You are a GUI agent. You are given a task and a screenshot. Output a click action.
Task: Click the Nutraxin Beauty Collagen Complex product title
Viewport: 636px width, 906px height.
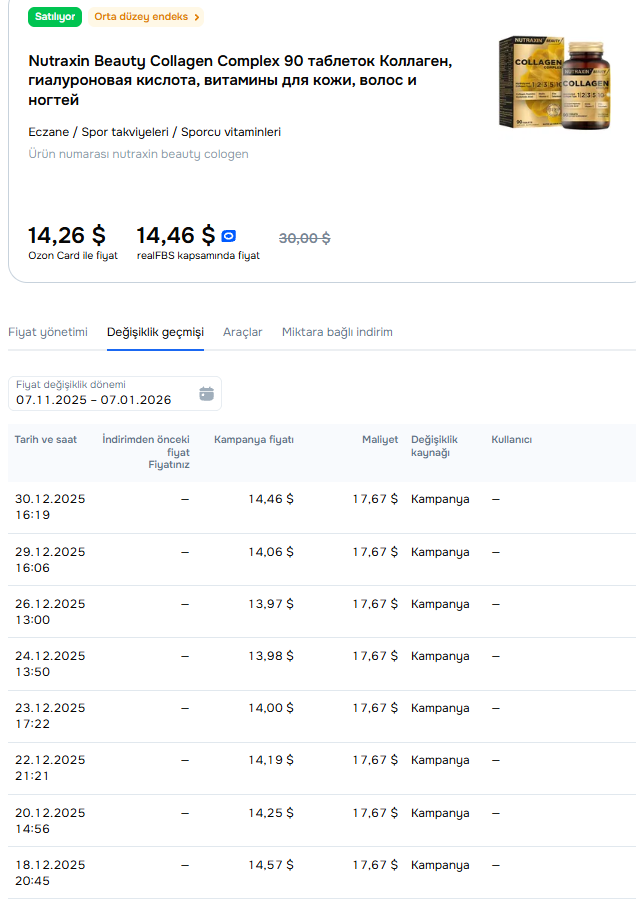(240, 80)
